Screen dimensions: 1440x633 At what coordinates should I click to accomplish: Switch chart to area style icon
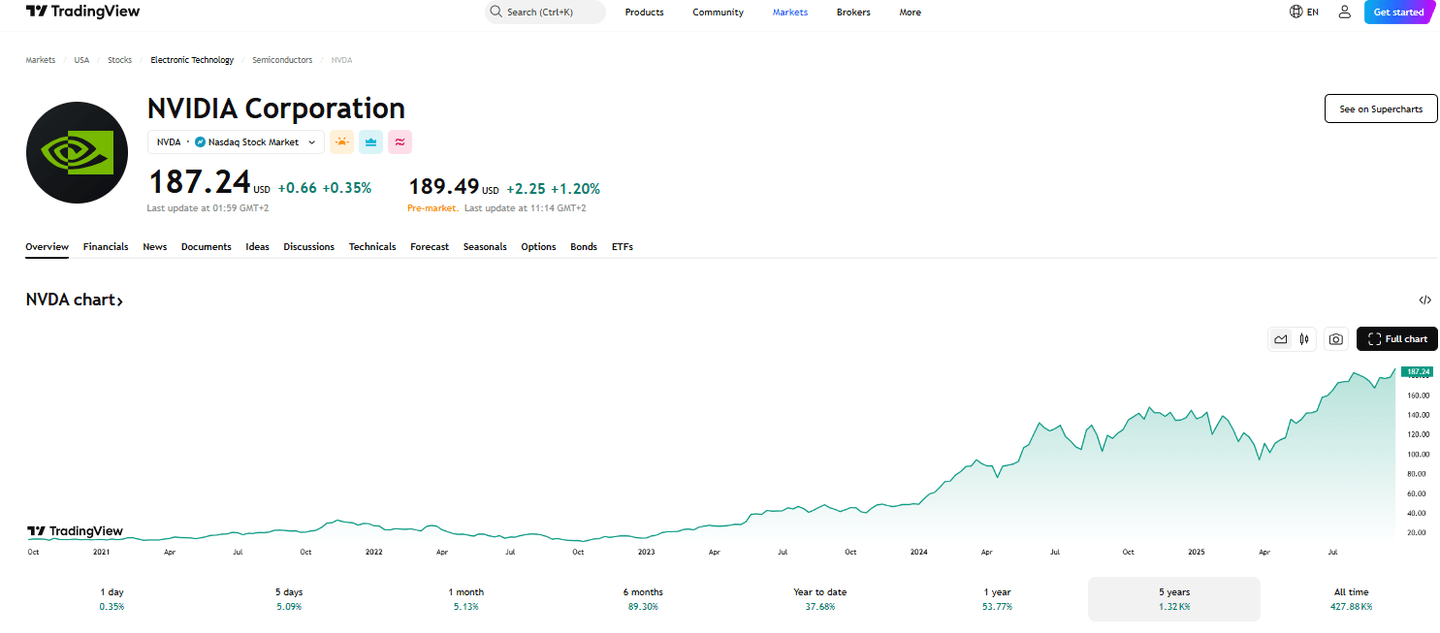pyautogui.click(x=1280, y=339)
